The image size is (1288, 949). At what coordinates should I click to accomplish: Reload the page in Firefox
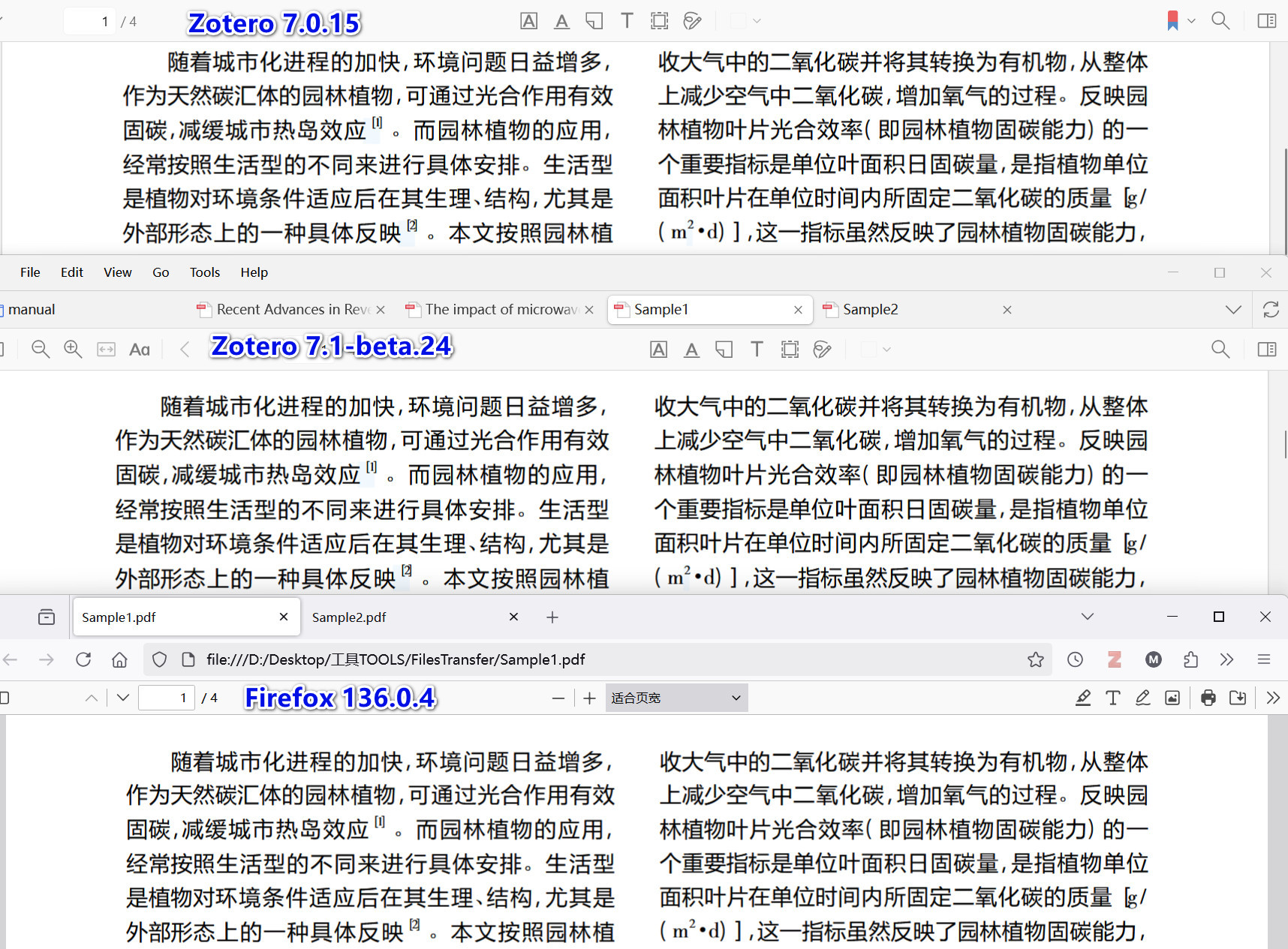pos(83,659)
